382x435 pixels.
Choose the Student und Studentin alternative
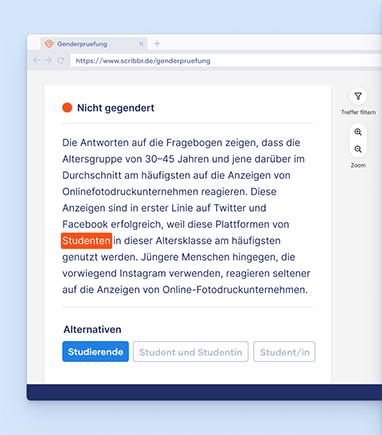click(191, 352)
